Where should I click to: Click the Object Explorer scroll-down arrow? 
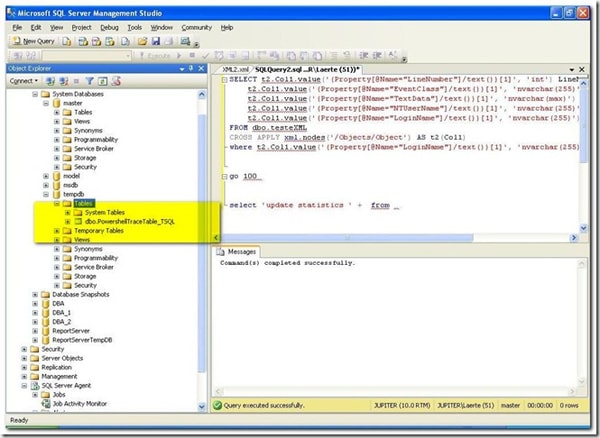[x=202, y=407]
